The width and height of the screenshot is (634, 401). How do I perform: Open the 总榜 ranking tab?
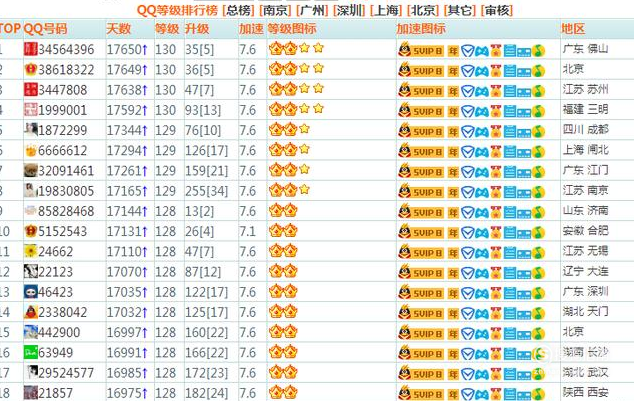coord(239,10)
